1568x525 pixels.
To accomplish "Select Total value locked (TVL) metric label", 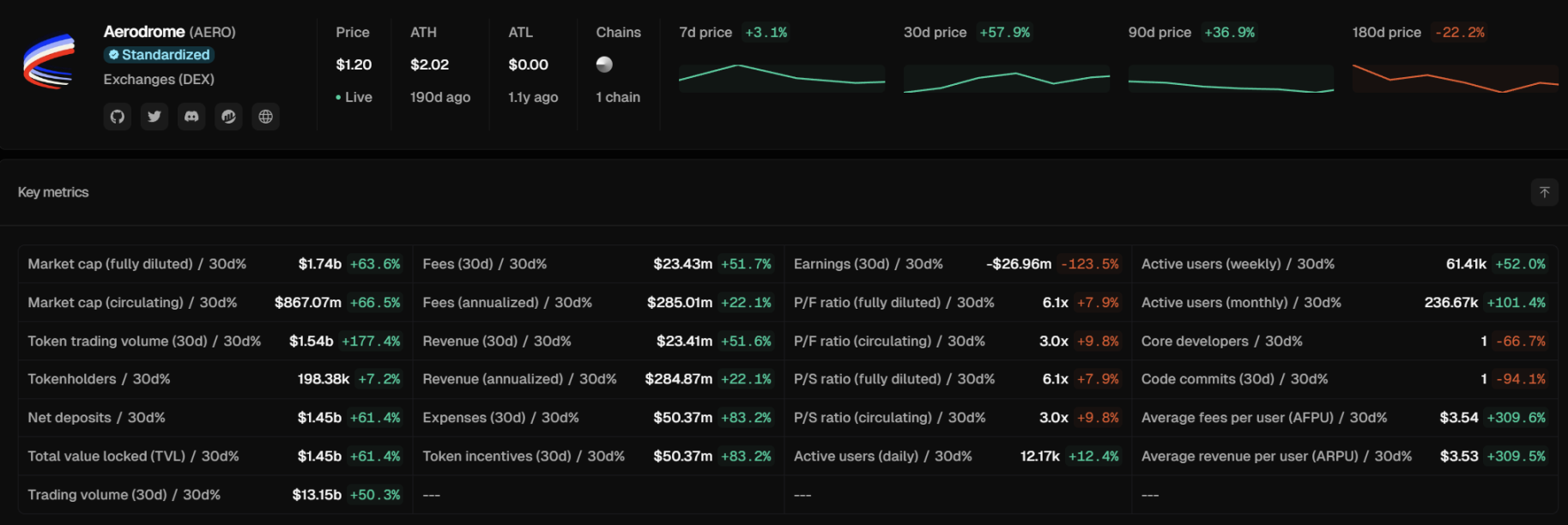I will coord(133,456).
